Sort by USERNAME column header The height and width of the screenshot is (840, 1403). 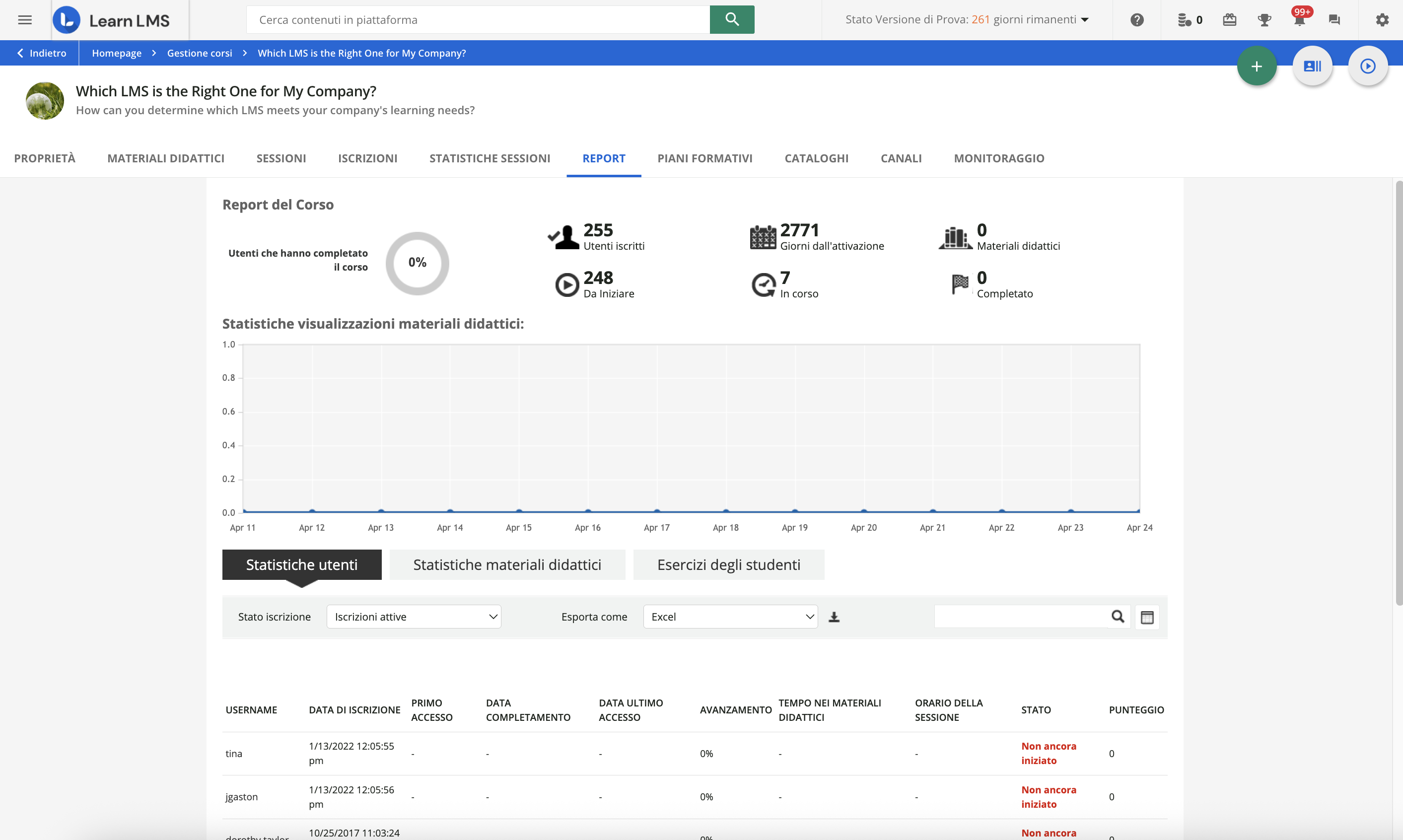coord(251,710)
